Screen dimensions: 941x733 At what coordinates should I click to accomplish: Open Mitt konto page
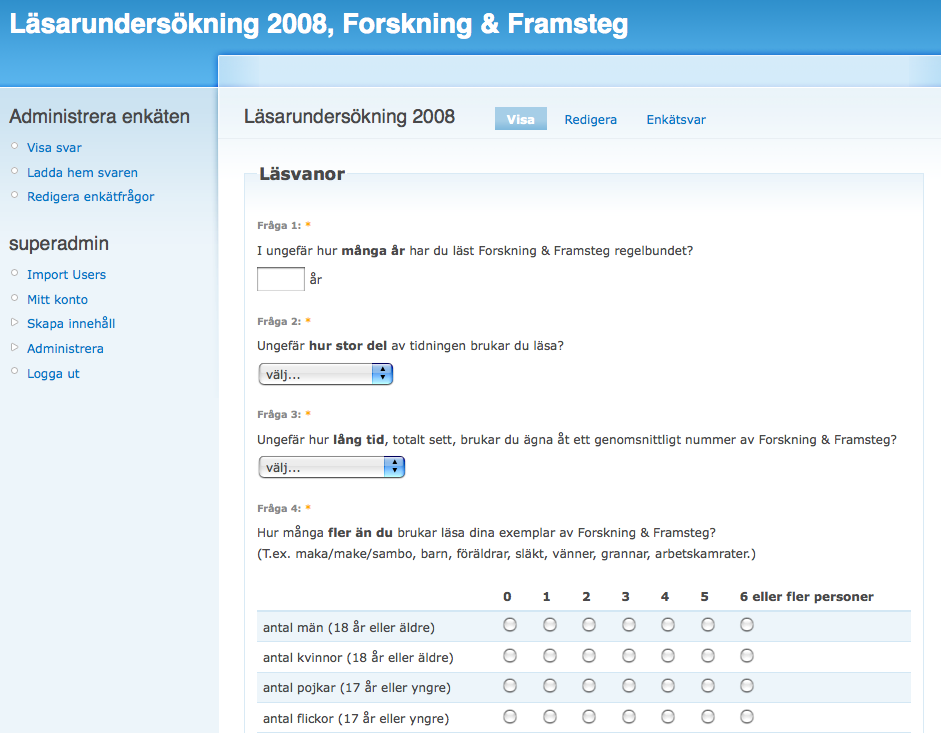(57, 299)
